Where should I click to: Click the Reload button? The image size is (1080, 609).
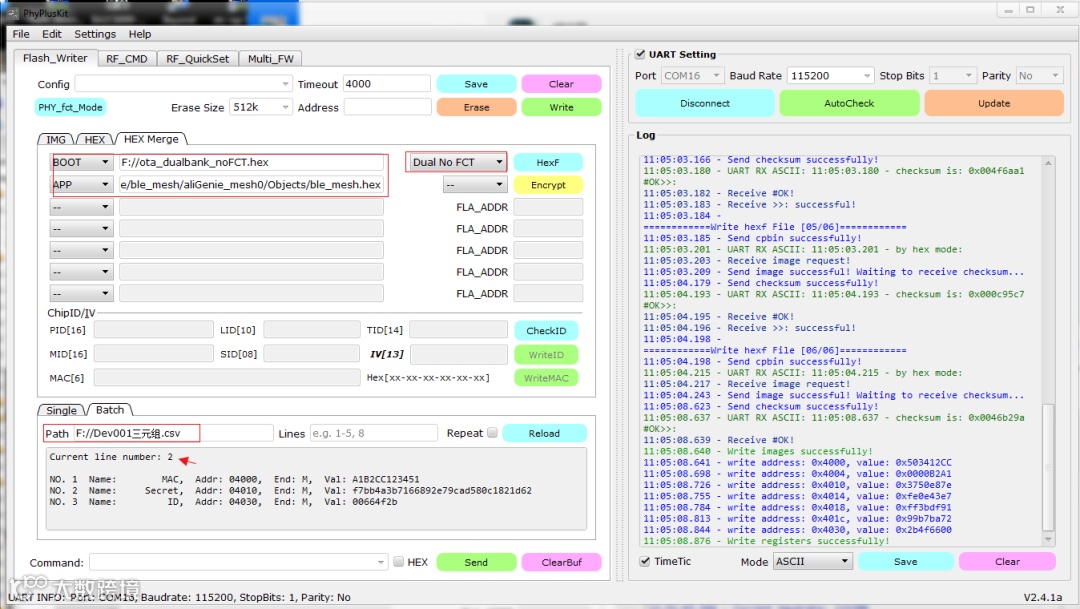(544, 433)
